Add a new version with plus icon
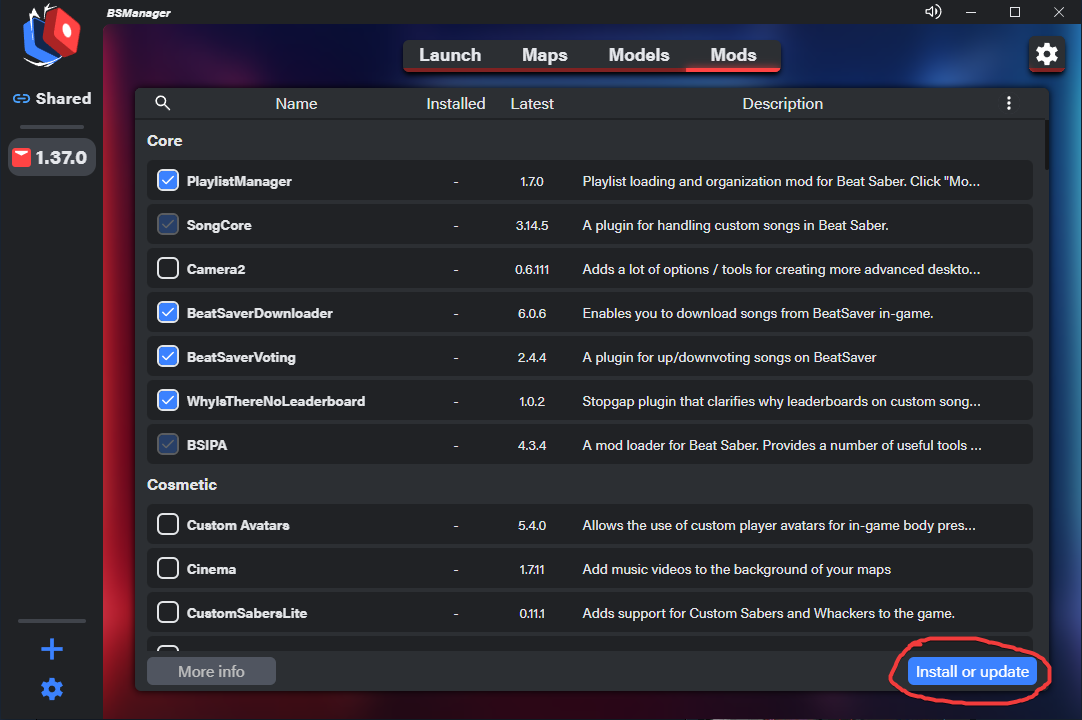1082x720 pixels. 52,649
